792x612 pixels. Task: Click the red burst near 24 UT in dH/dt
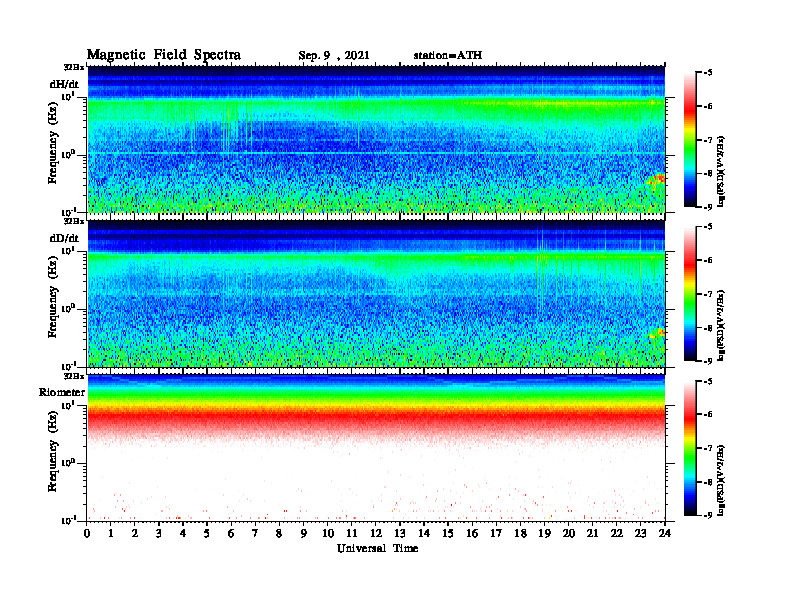657,179
